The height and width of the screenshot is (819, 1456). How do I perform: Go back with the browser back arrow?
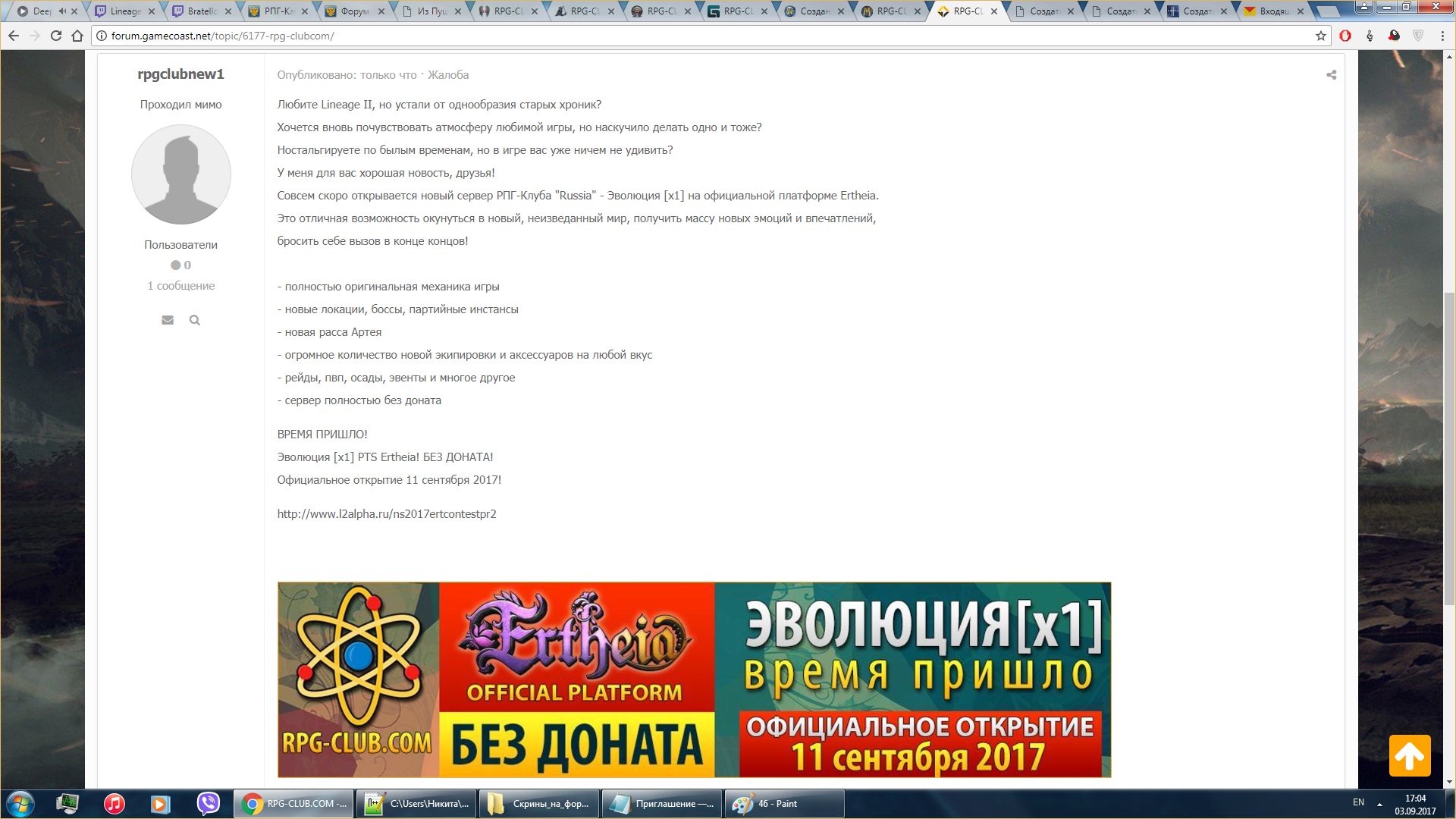(x=14, y=36)
